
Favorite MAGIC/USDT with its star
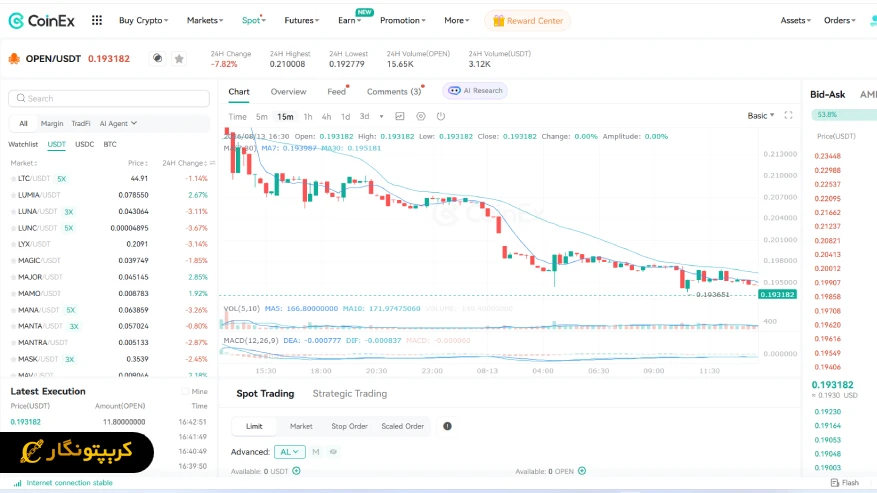tap(13, 261)
